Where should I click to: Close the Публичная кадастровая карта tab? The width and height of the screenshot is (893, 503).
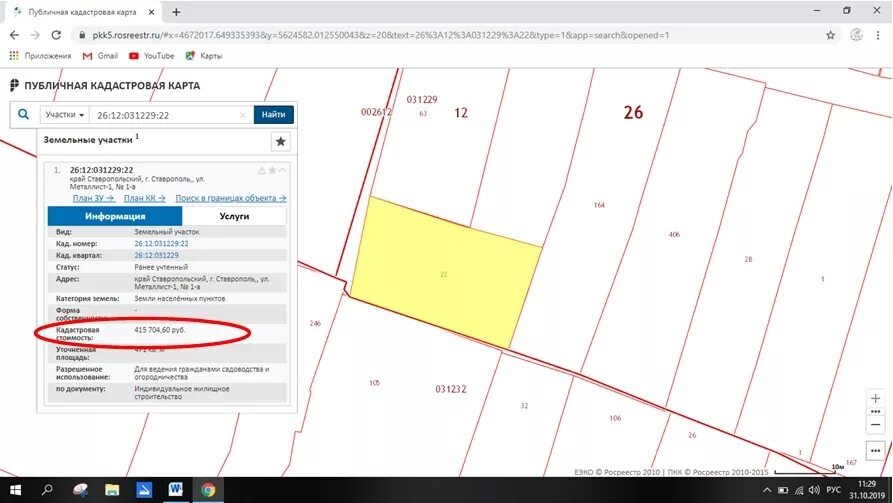tap(151, 12)
